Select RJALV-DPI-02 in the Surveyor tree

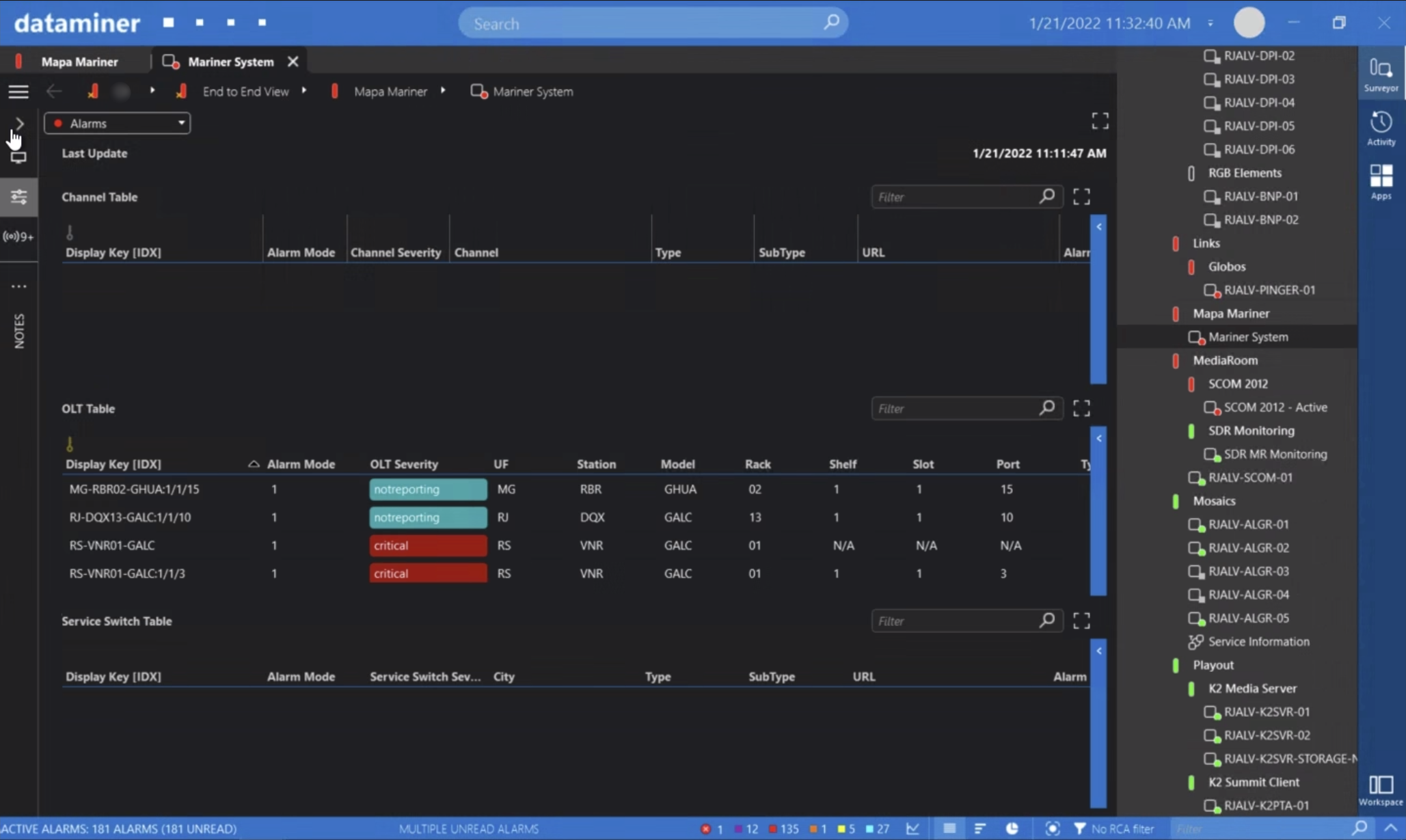click(x=1259, y=56)
